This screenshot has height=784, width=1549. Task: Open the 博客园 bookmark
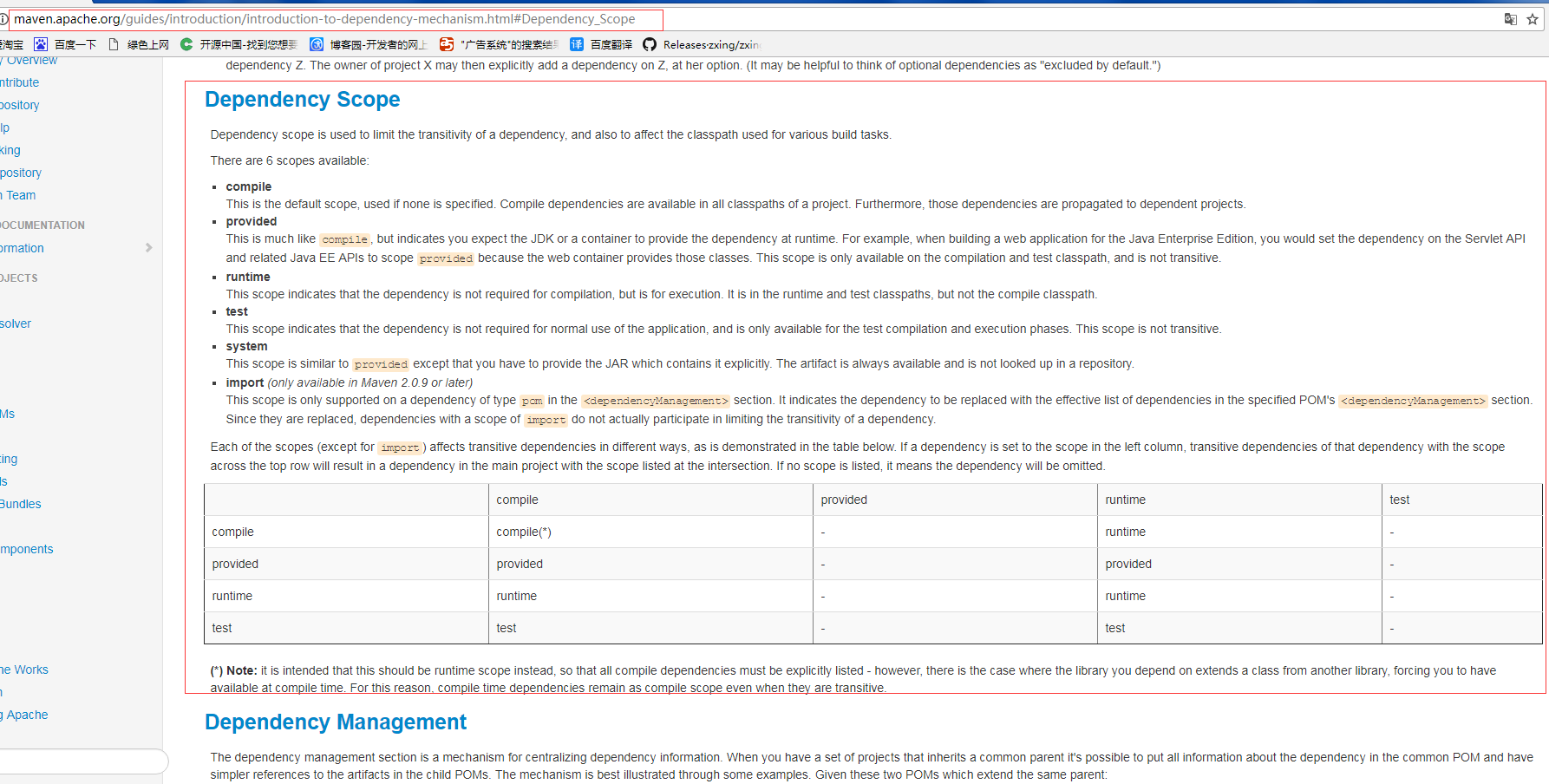click(369, 44)
